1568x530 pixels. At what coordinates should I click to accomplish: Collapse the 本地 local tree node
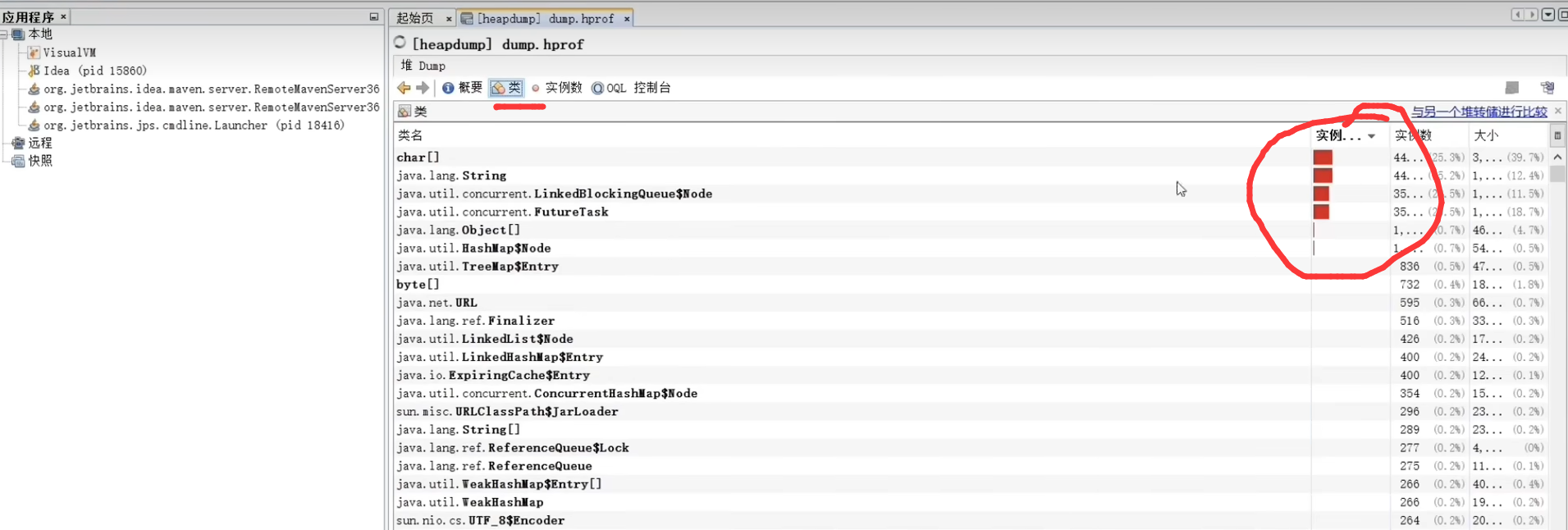tap(5, 34)
